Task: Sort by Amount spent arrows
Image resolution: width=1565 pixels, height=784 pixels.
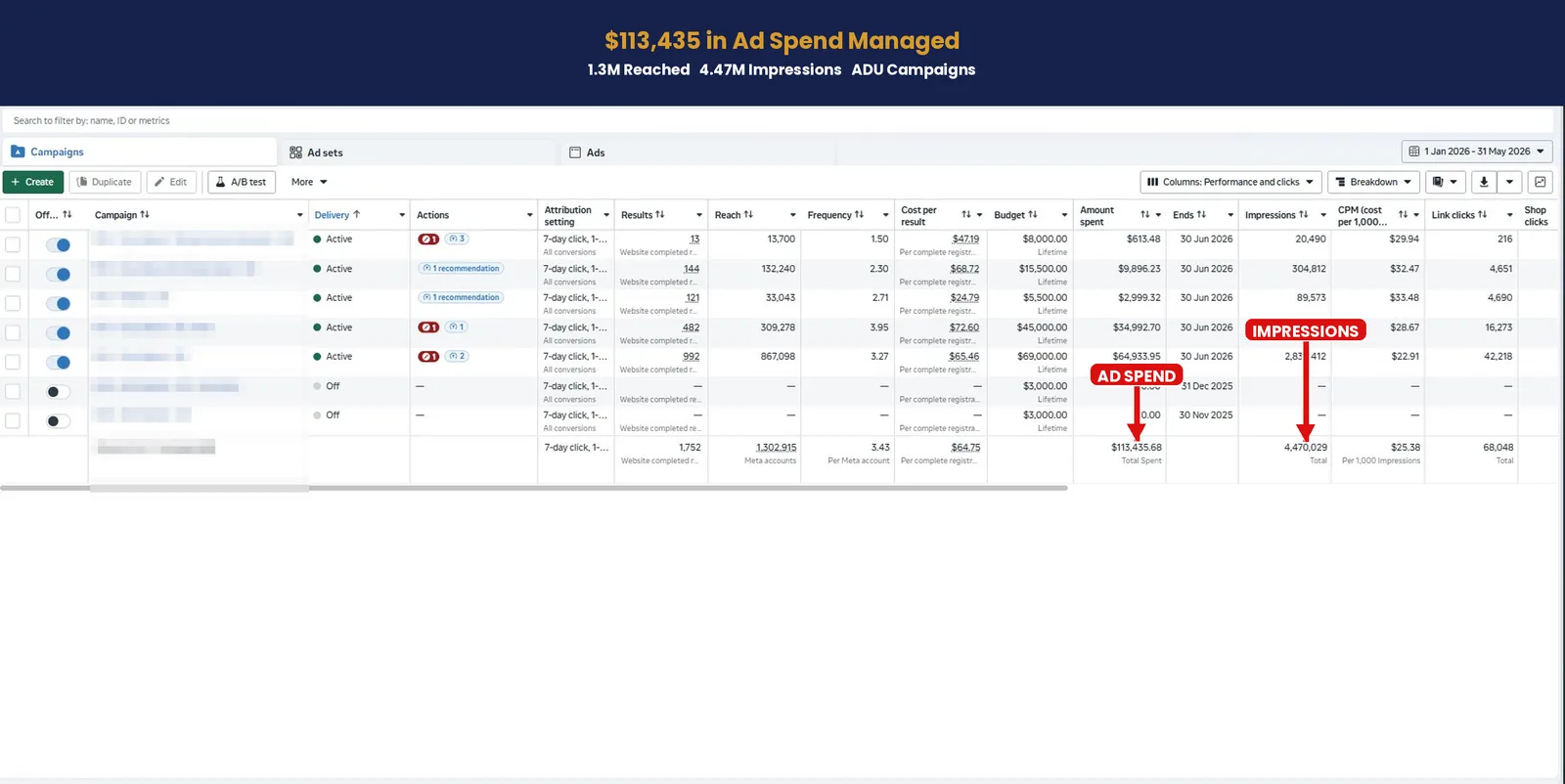Action: pyautogui.click(x=1145, y=215)
